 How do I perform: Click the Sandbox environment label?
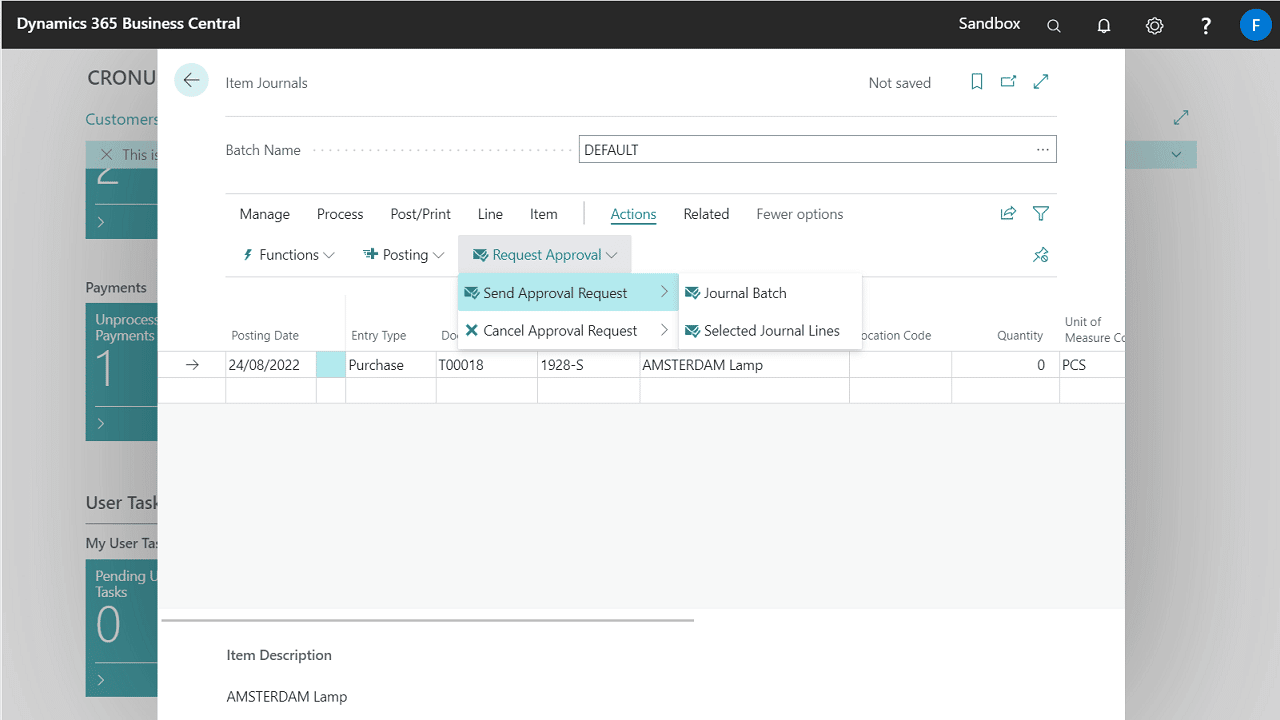point(989,23)
